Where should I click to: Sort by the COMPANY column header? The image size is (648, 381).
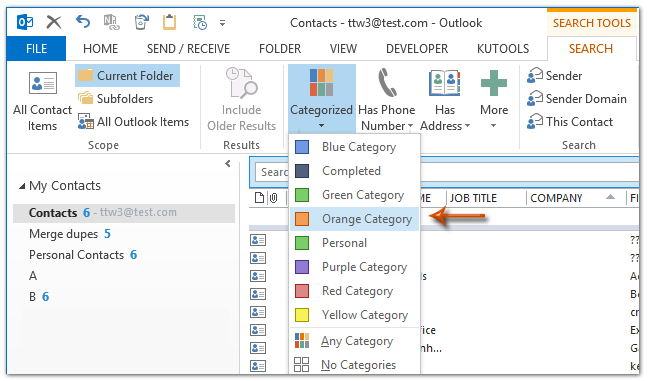pos(556,198)
